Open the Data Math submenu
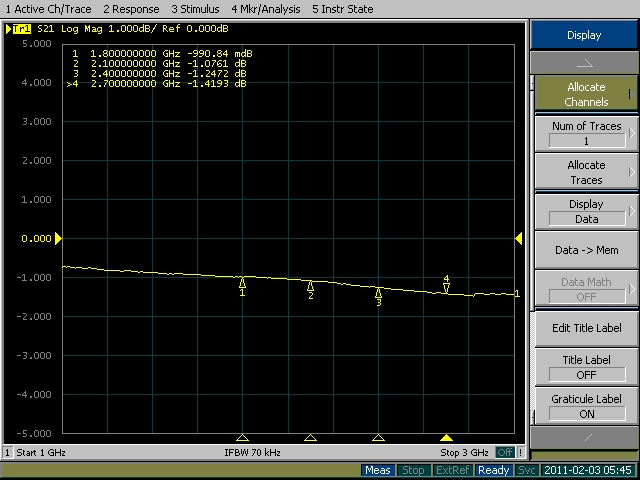This screenshot has height=480, width=640. point(586,289)
